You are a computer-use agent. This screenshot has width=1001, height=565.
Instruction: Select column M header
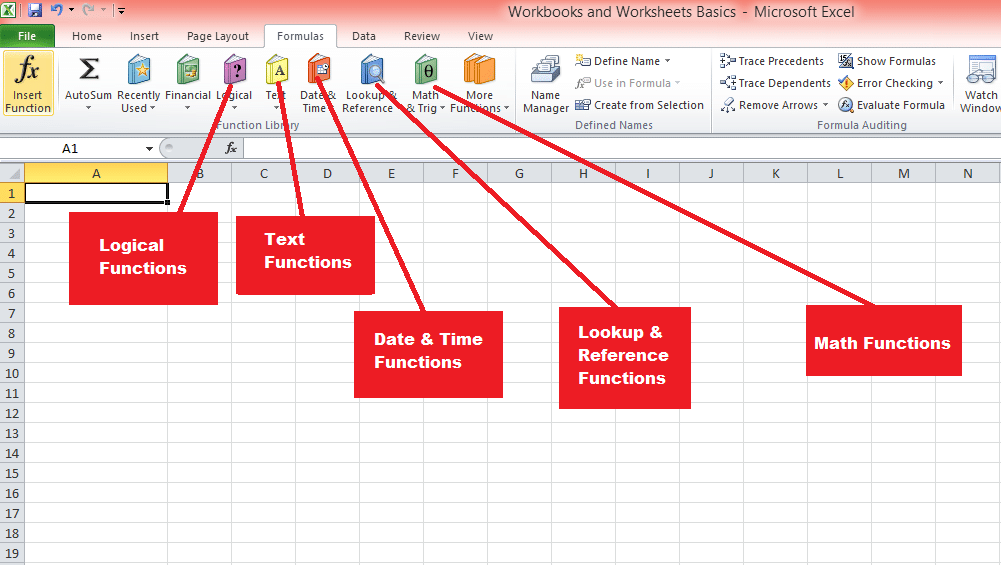pos(904,173)
